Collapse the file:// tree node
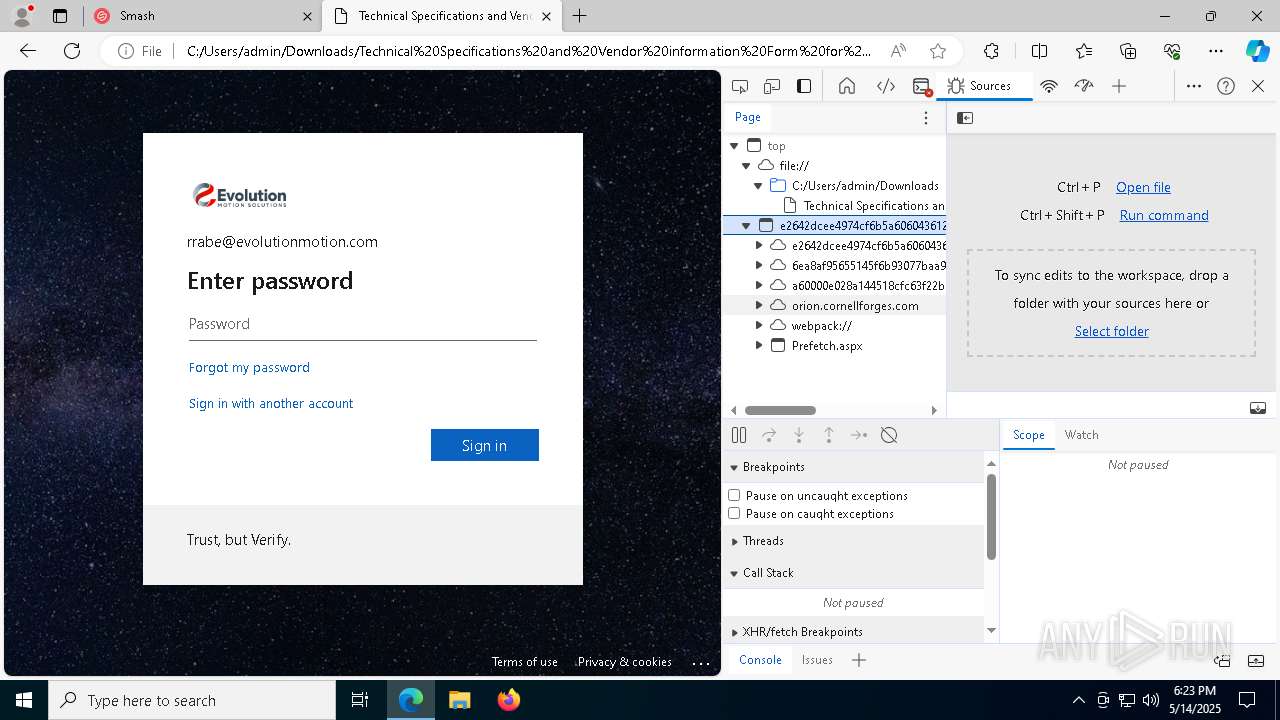1280x720 pixels. point(746,166)
